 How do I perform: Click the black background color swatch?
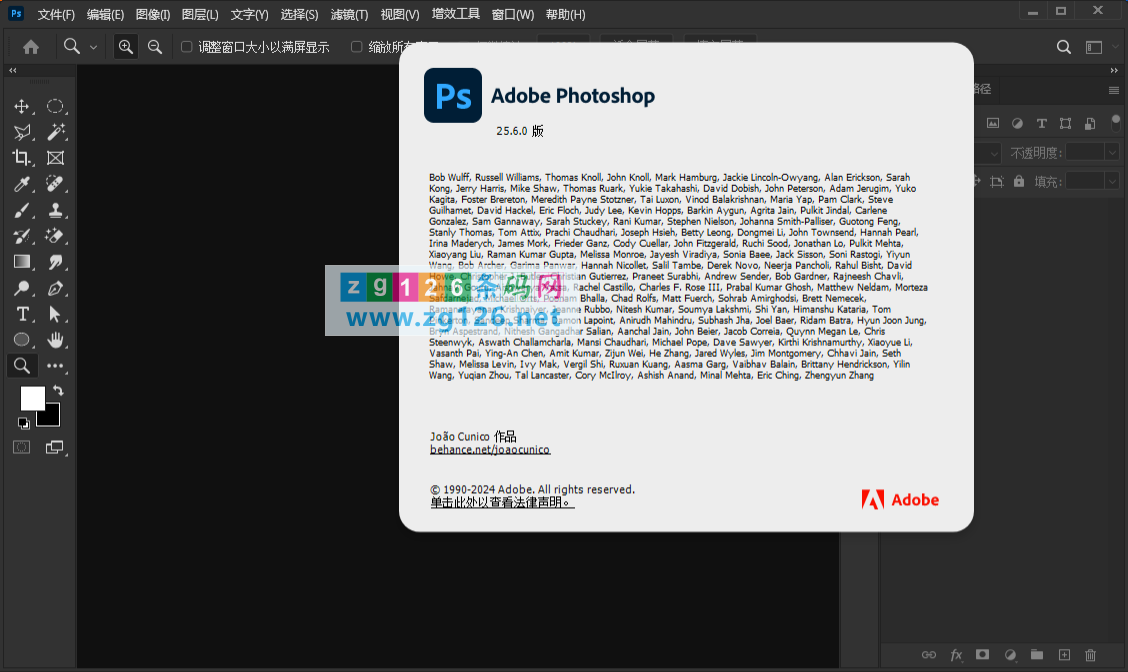click(x=50, y=417)
